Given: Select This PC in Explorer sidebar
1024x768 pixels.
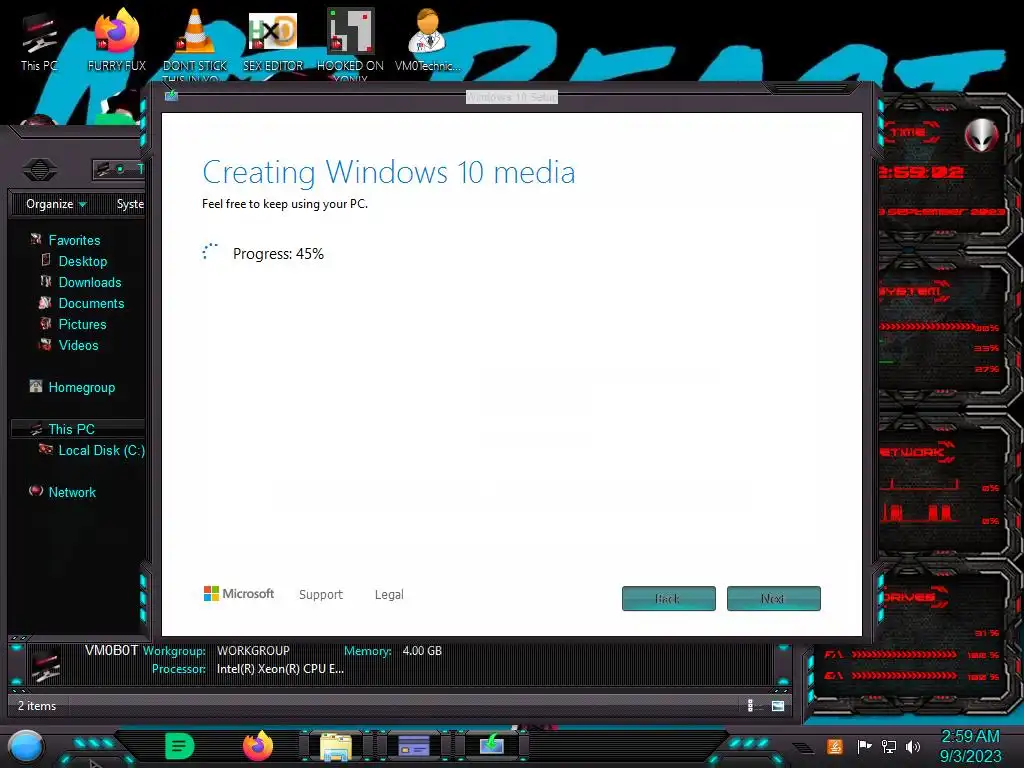Looking at the screenshot, I should (x=72, y=429).
